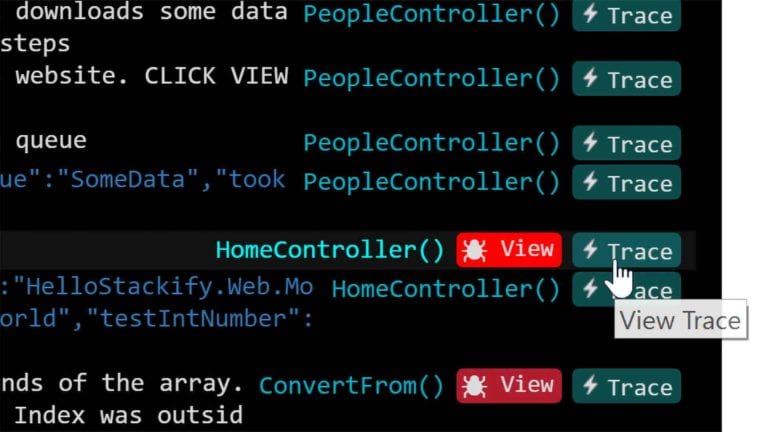
Task: Select PeopleController() link beside "website. CLICK VIEW"
Action: pos(432,78)
